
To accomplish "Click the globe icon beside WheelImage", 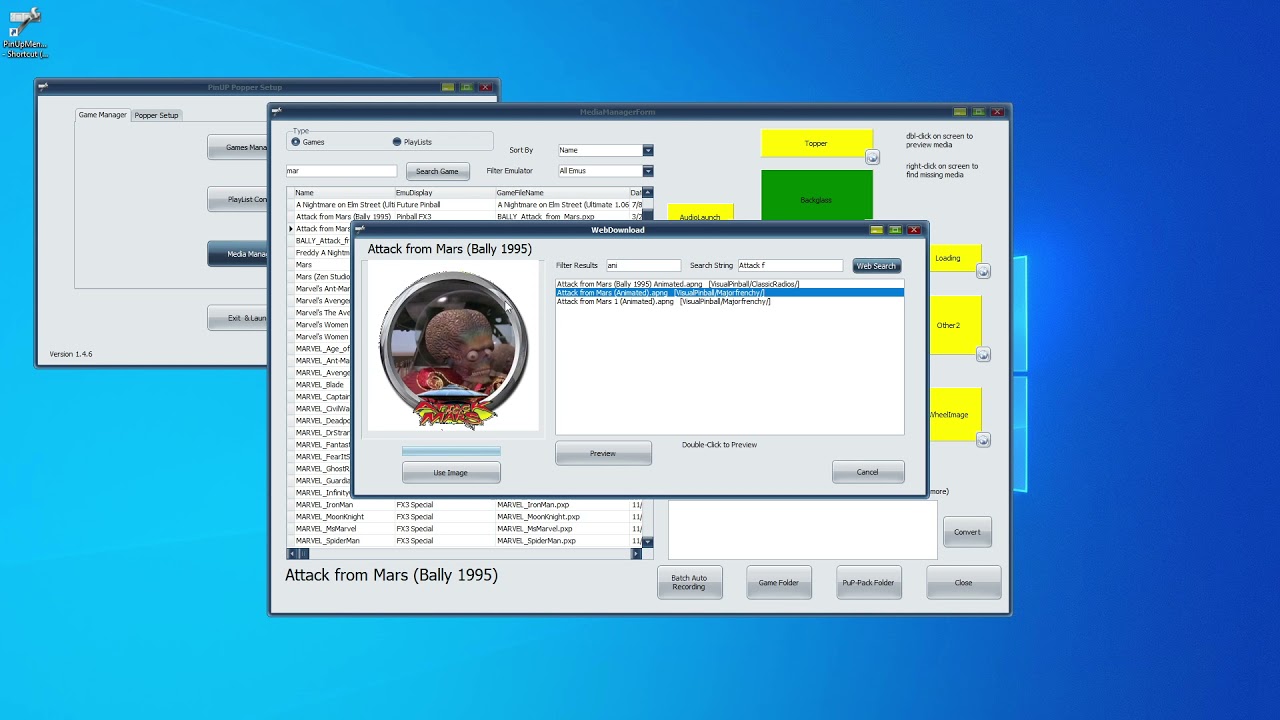I will [x=983, y=440].
